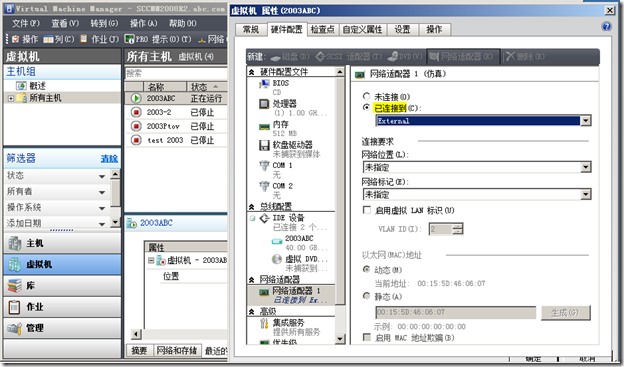Screen dimensions: 624x367
Task: Sort by the 名称 column header
Action: [165, 86]
